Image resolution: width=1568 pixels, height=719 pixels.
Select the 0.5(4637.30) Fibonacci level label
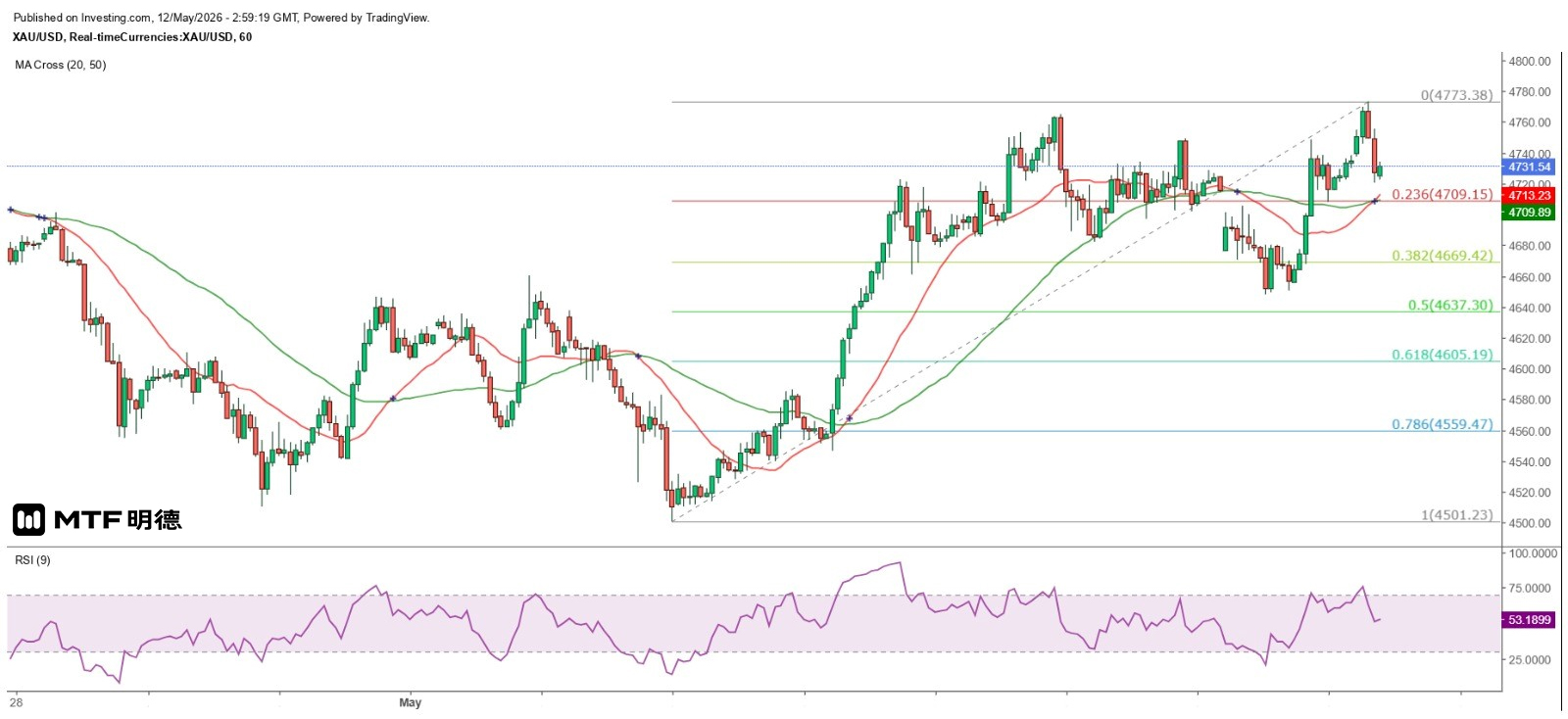point(1450,305)
